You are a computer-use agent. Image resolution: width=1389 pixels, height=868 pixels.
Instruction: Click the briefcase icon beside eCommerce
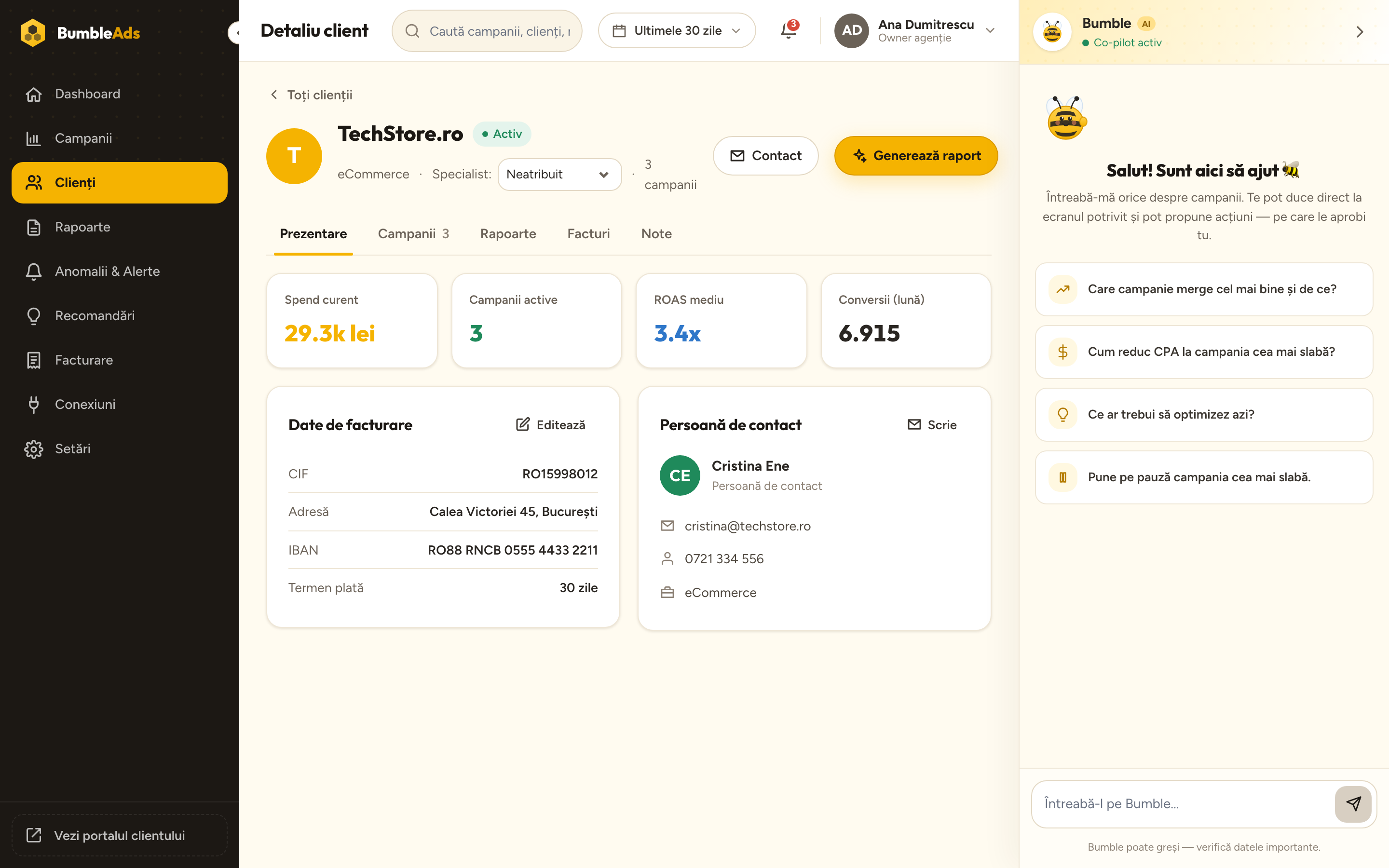point(667,593)
